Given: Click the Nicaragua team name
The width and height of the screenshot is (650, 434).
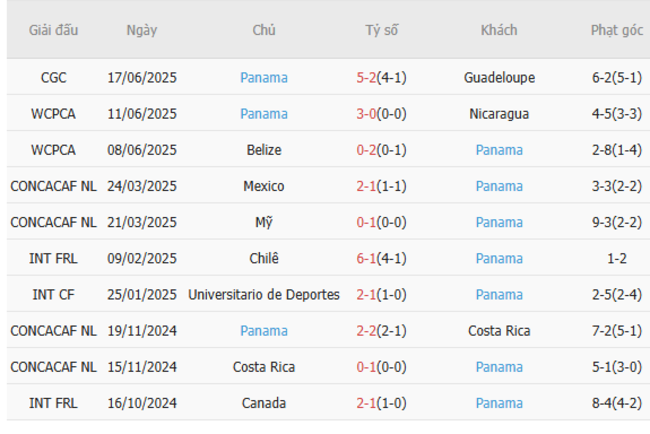Looking at the screenshot, I should click(x=499, y=114).
